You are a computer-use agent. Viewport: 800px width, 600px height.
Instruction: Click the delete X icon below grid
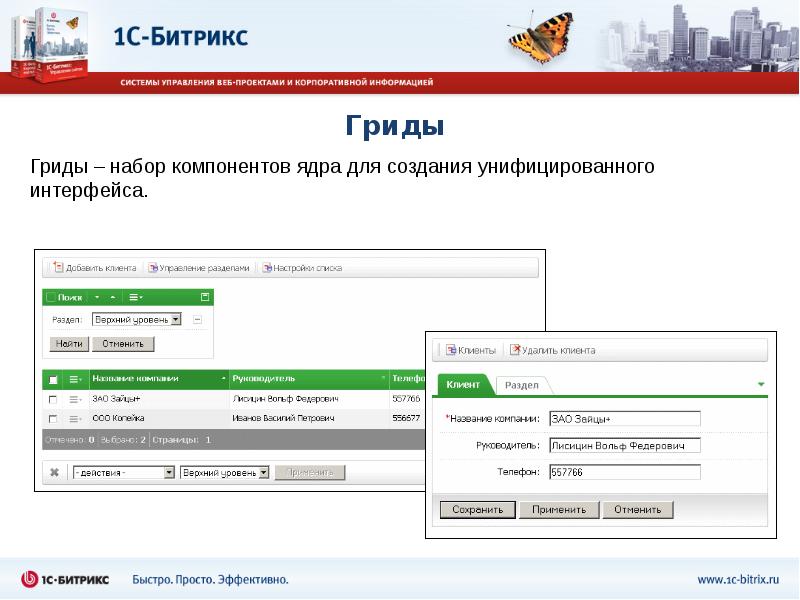55,472
